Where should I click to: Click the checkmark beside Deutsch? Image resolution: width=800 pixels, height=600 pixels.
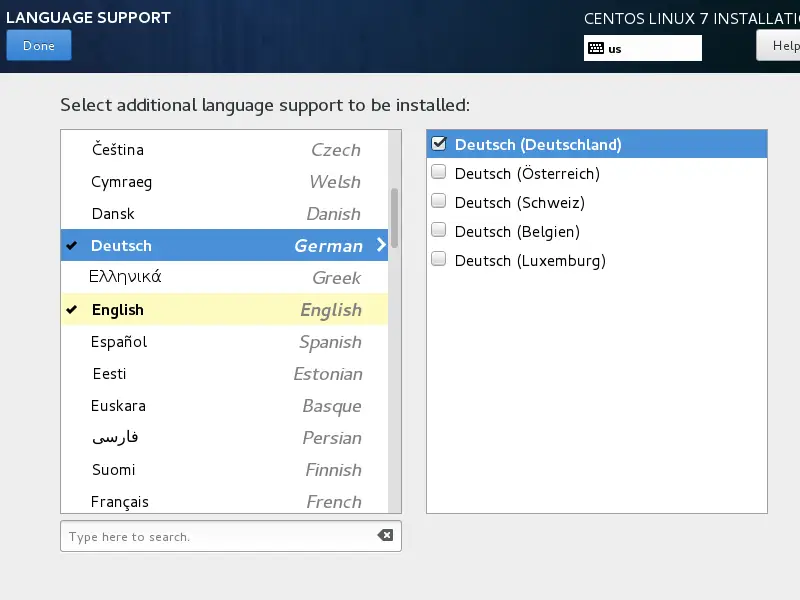[71, 245]
